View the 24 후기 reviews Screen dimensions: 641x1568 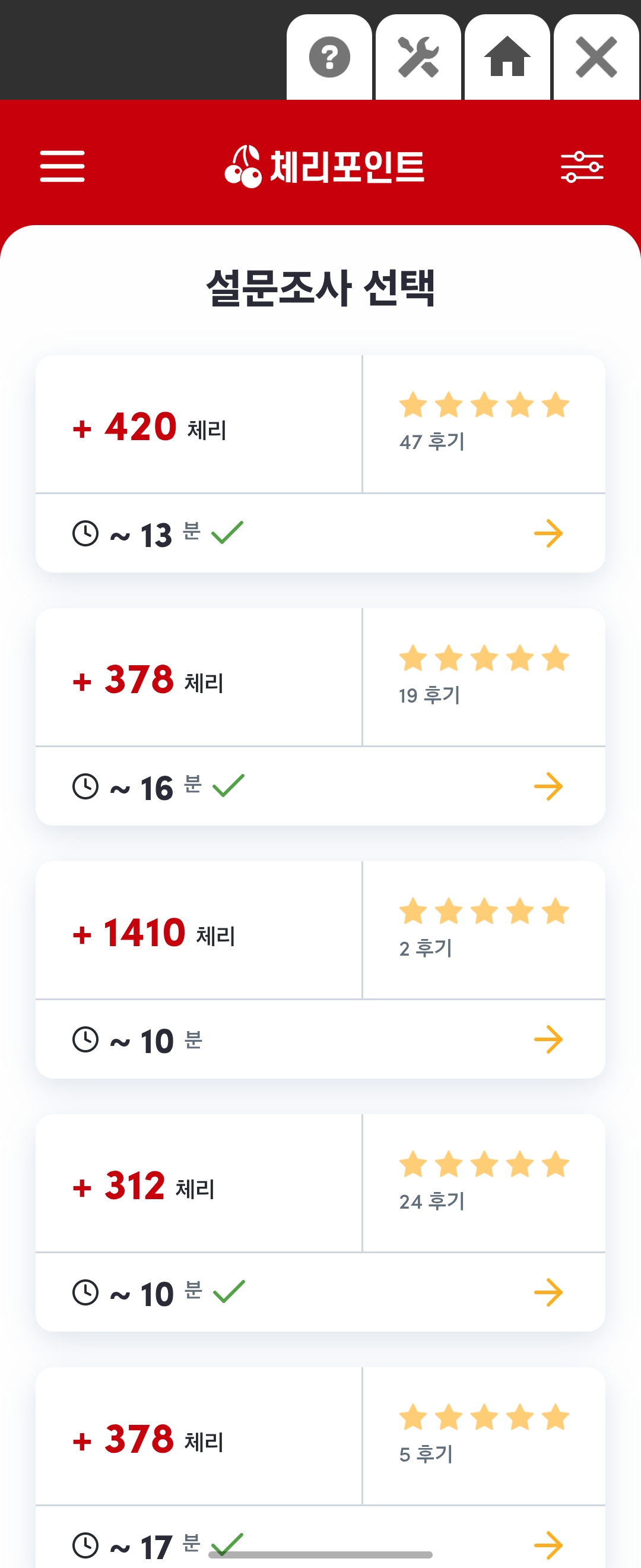tap(432, 1202)
